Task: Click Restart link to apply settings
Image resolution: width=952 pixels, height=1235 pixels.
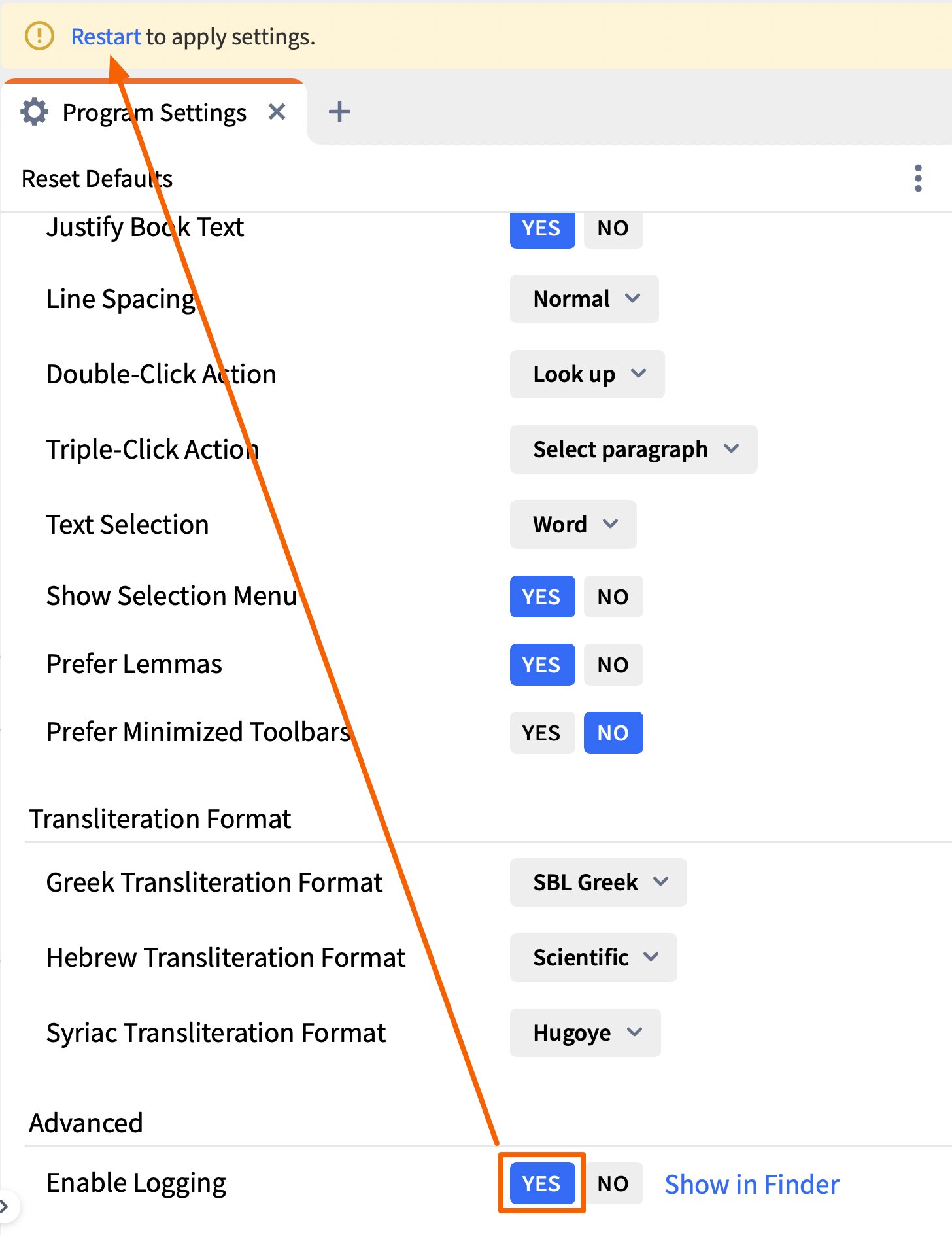Action: coord(105,37)
